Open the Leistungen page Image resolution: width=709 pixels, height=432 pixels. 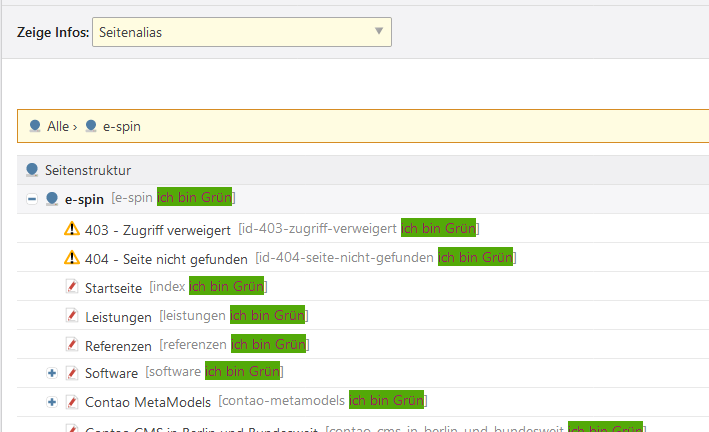(118, 317)
